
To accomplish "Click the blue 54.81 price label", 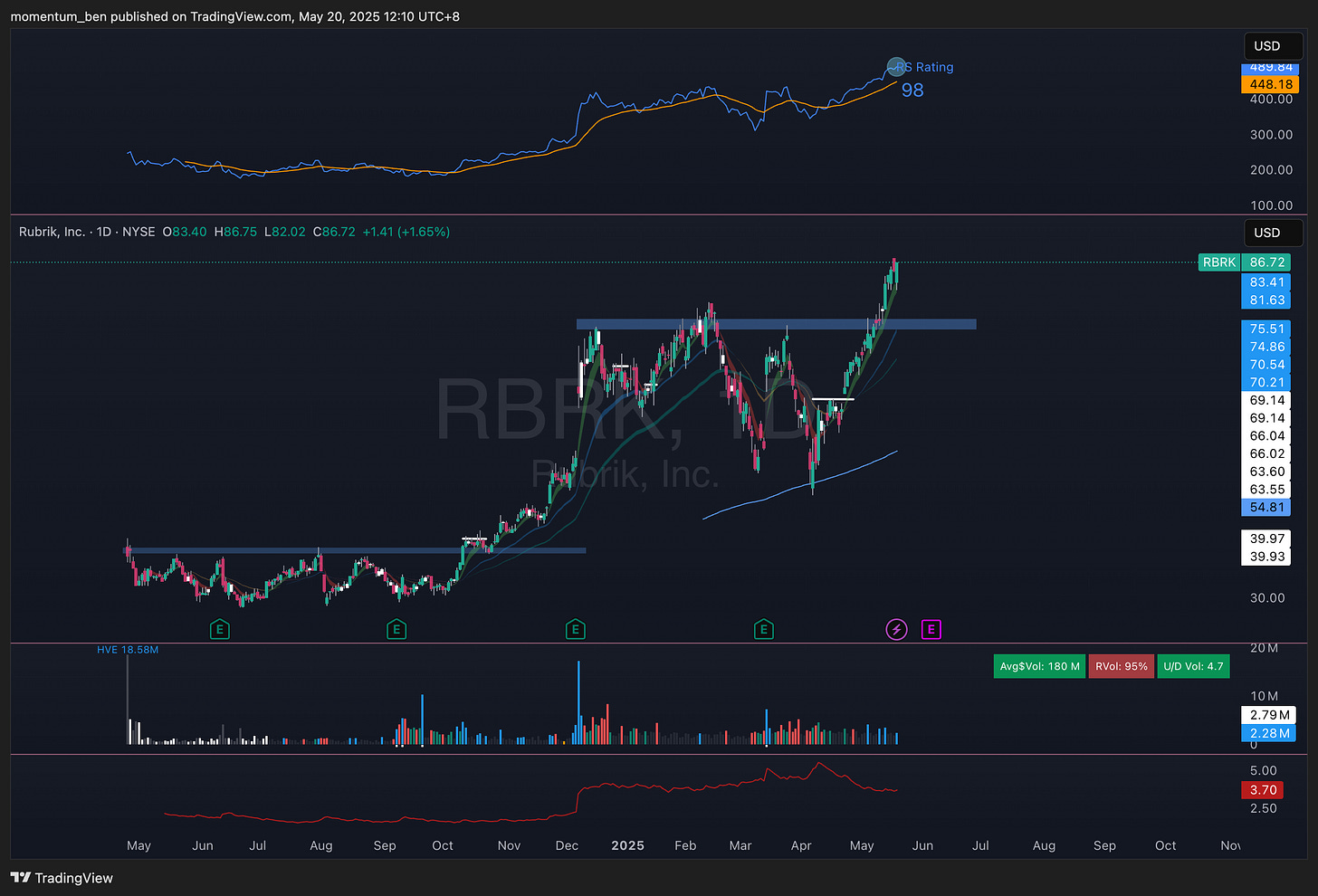I will (x=1267, y=508).
